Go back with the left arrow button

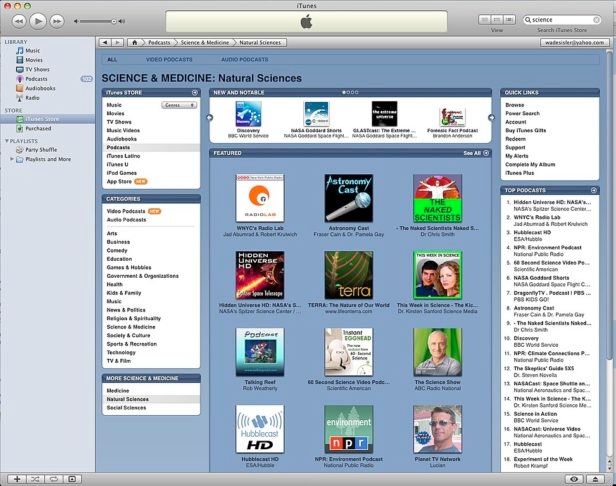(x=105, y=42)
